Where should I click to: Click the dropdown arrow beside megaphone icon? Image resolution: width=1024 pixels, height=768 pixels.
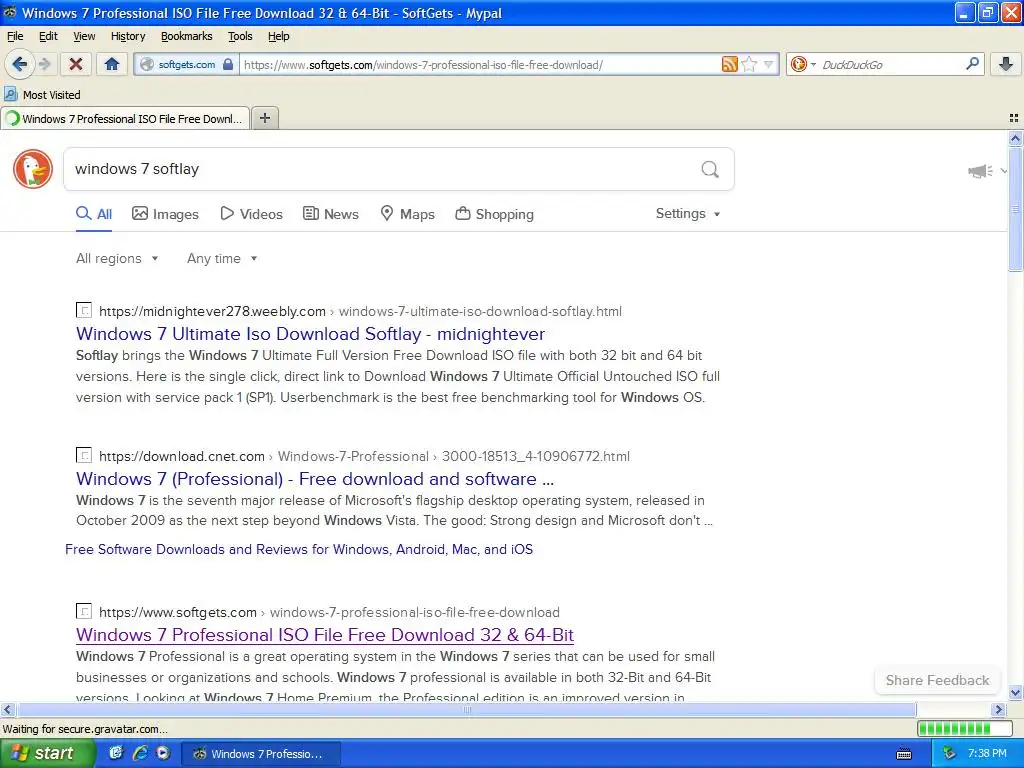coord(1003,171)
